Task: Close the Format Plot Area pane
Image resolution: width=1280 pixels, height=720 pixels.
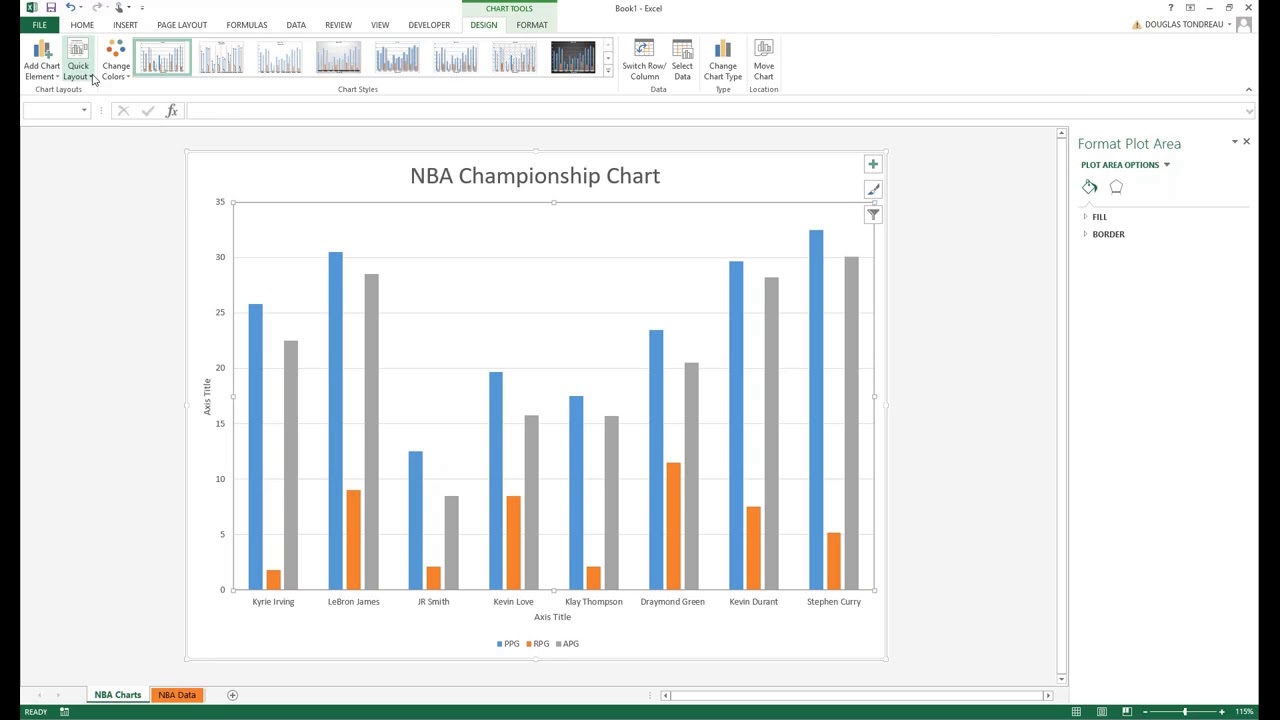Action: point(1246,142)
